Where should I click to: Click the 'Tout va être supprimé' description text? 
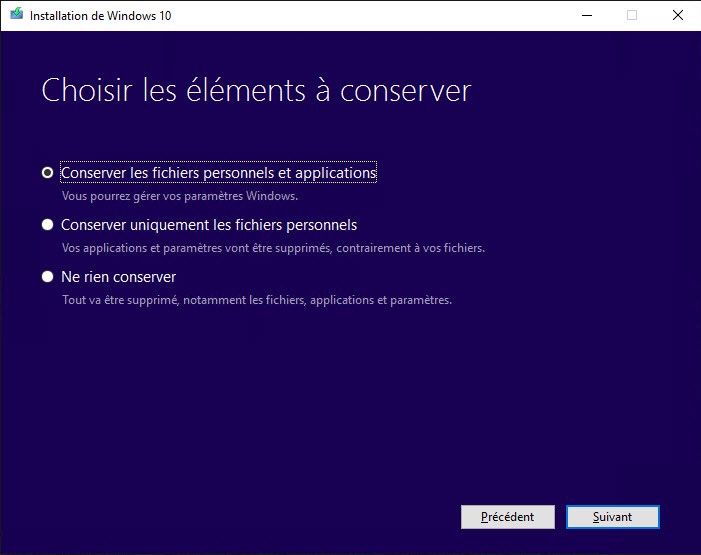coord(257,300)
